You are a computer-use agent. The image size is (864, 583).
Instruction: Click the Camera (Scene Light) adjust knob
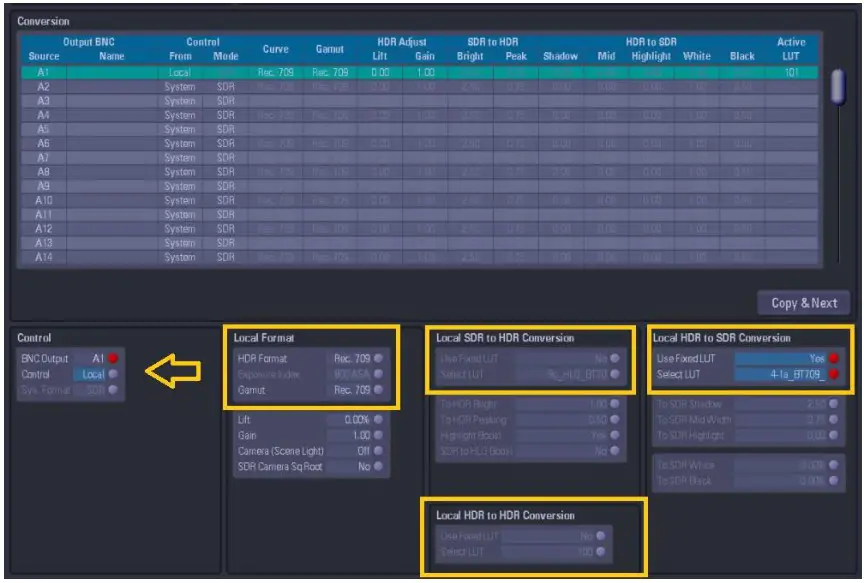point(377,450)
